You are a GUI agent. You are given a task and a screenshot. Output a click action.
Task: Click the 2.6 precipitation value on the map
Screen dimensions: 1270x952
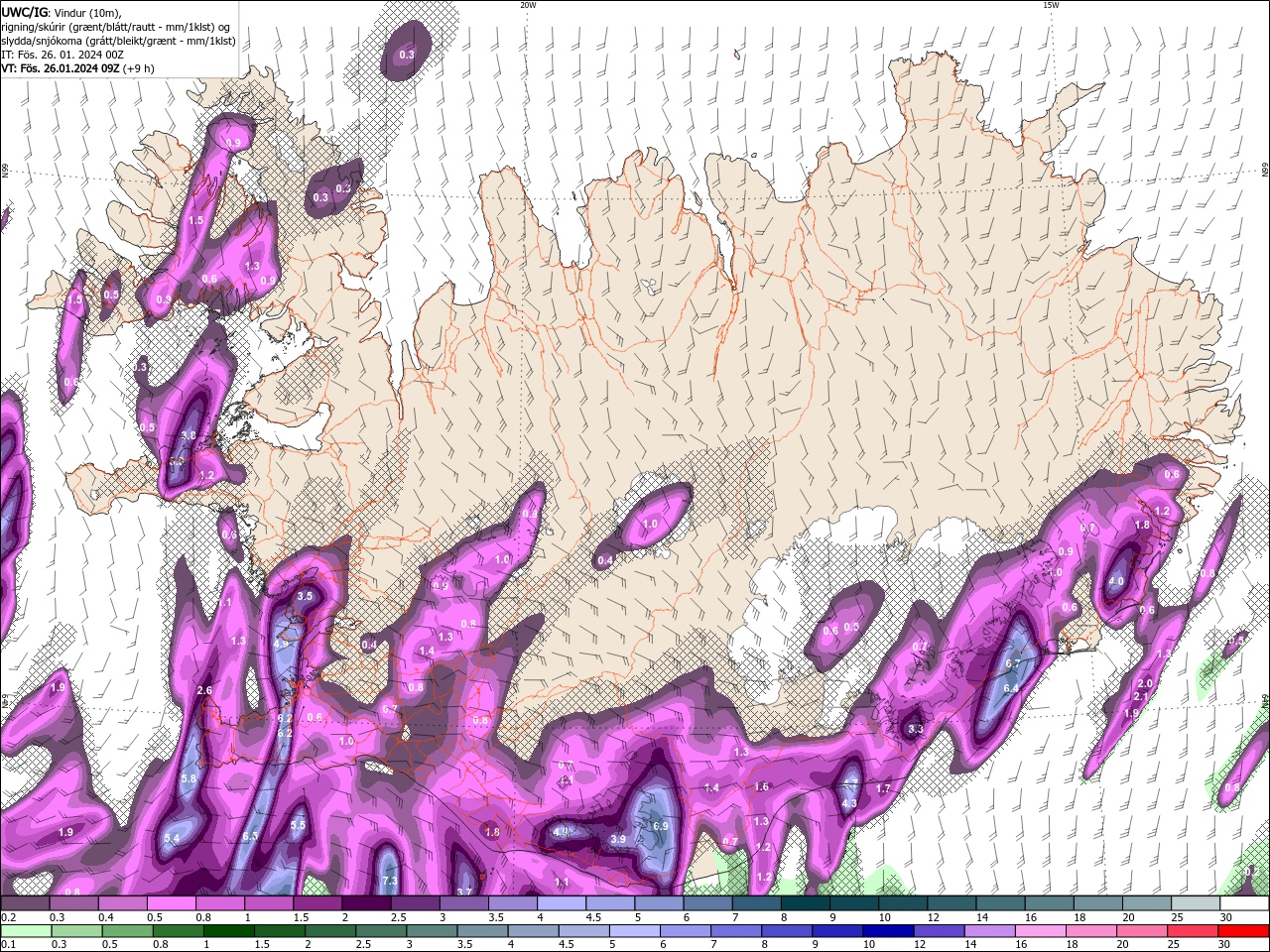click(205, 690)
